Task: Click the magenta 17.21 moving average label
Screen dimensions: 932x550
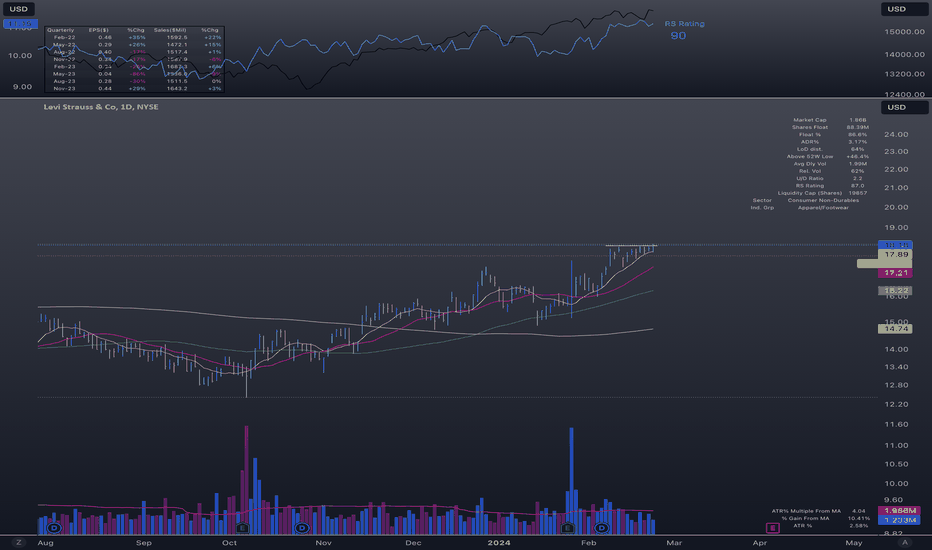Action: coord(896,273)
